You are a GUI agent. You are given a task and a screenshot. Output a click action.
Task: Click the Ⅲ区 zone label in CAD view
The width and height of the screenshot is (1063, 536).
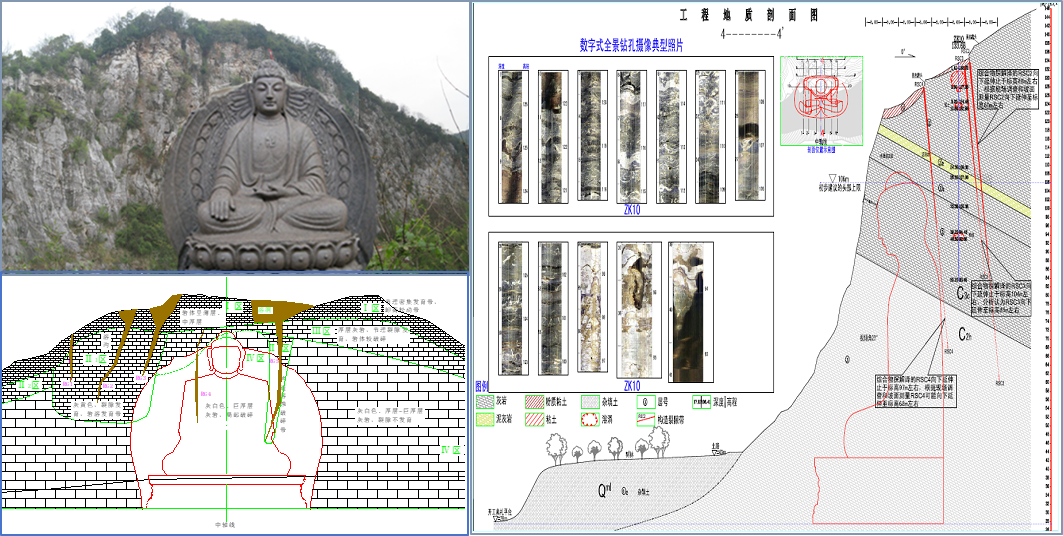click(x=320, y=330)
